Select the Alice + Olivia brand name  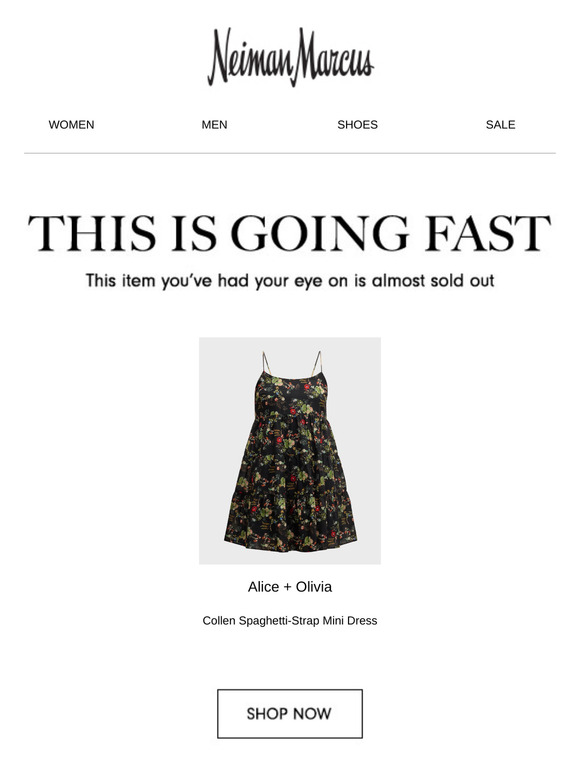point(290,587)
